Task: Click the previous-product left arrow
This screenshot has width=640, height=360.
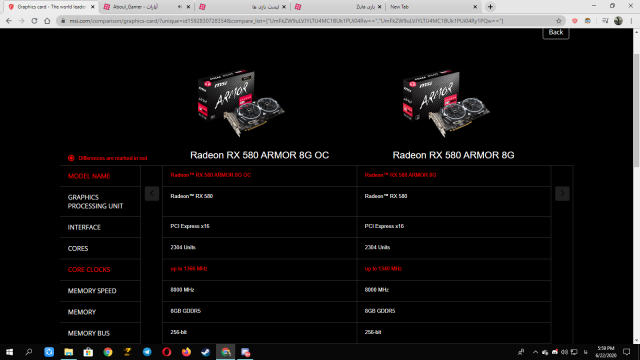Action: pyautogui.click(x=152, y=193)
